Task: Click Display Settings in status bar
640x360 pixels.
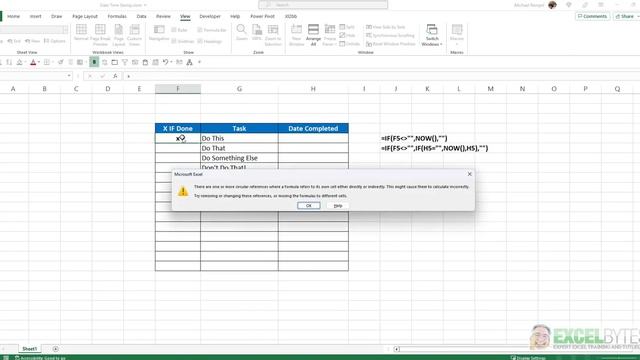Action: (528, 358)
